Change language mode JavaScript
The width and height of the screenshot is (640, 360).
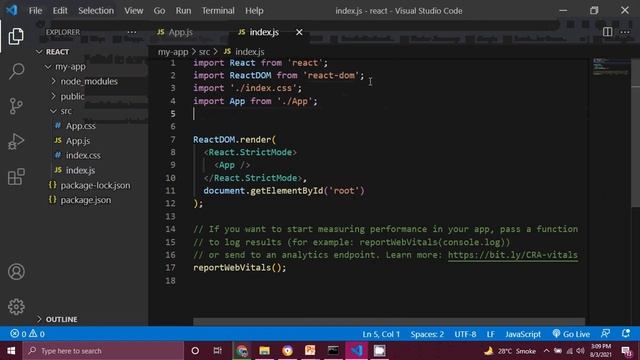point(523,334)
